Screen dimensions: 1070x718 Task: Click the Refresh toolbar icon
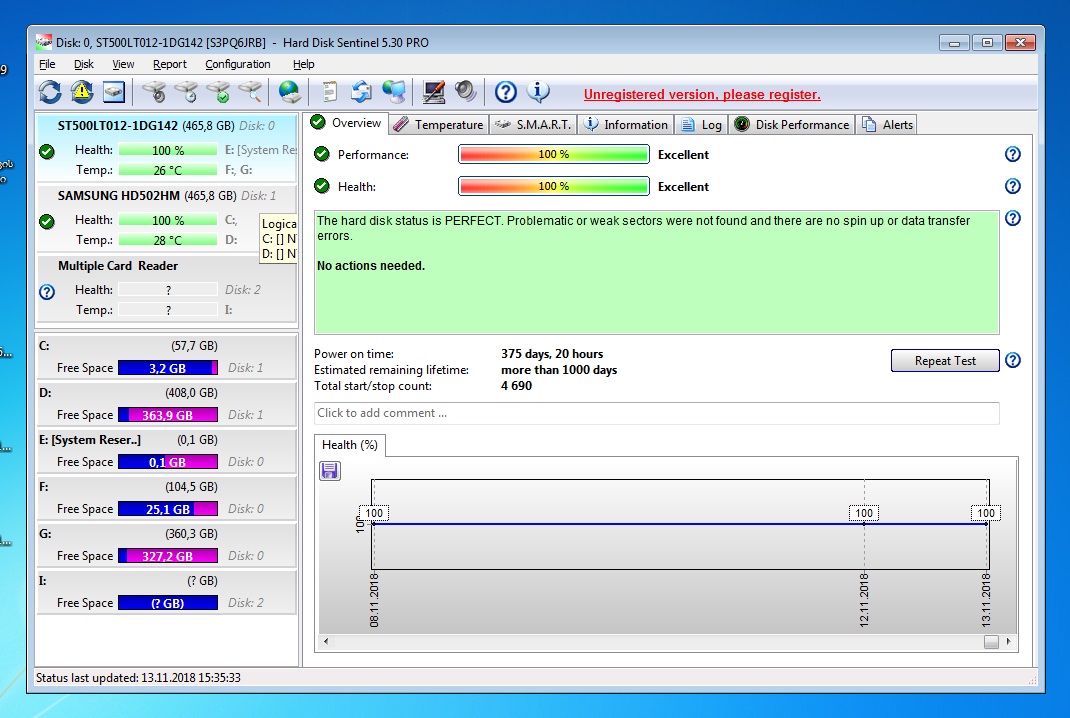pyautogui.click(x=50, y=93)
